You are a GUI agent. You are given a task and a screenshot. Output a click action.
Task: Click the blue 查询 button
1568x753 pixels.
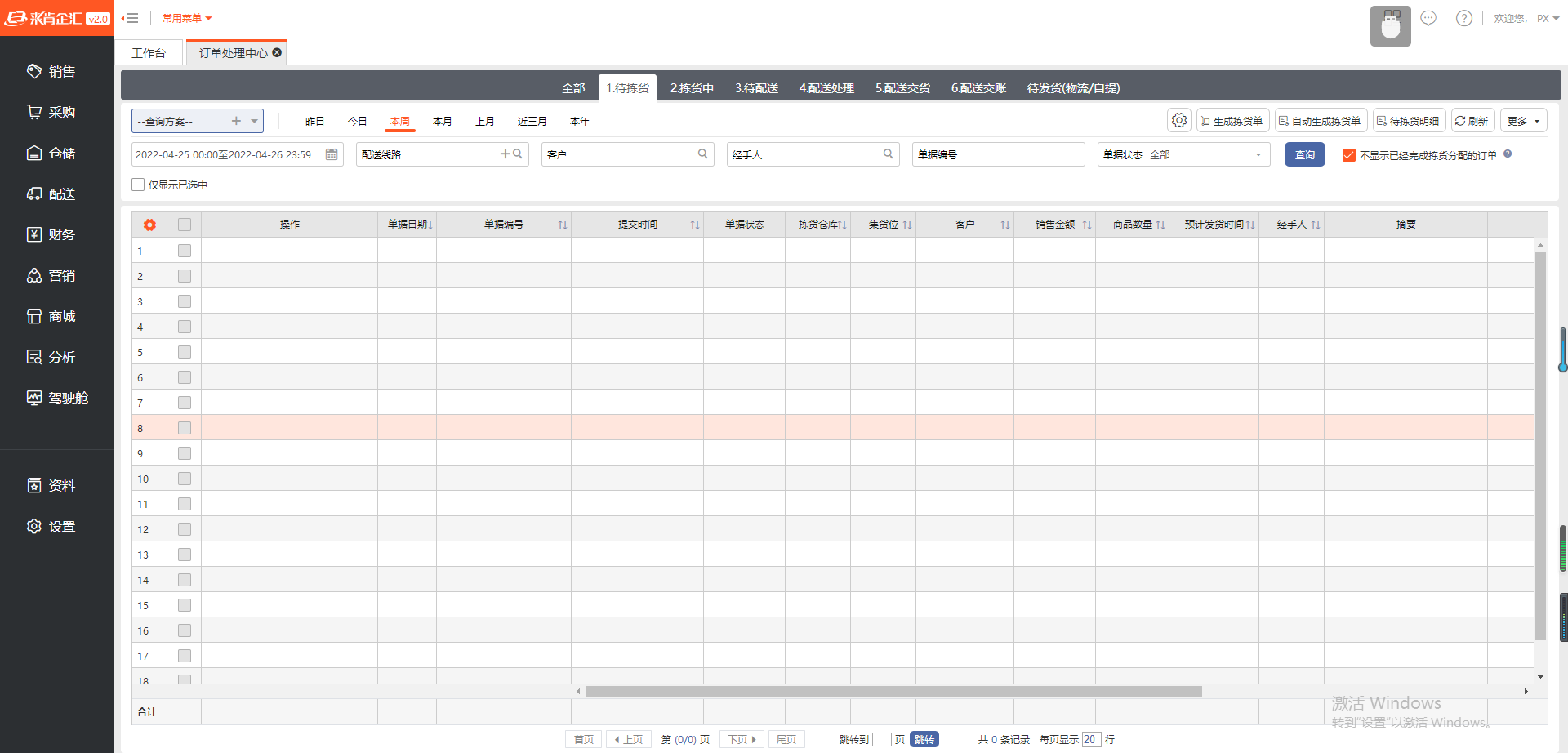click(x=1304, y=154)
